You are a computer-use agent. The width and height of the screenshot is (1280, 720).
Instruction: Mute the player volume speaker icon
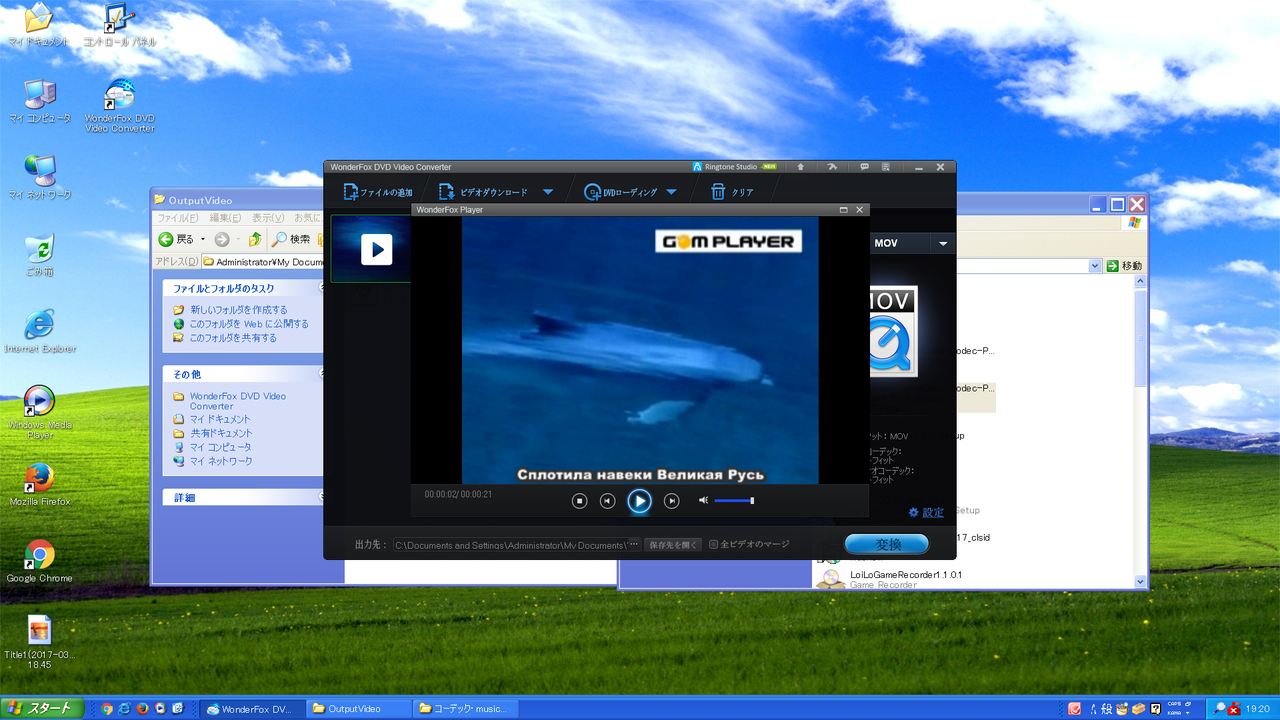point(703,500)
